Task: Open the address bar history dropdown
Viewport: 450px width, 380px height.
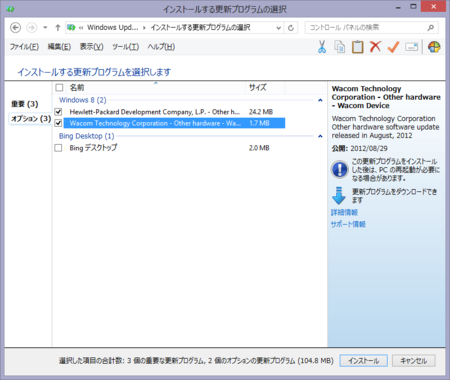Action: click(x=279, y=28)
